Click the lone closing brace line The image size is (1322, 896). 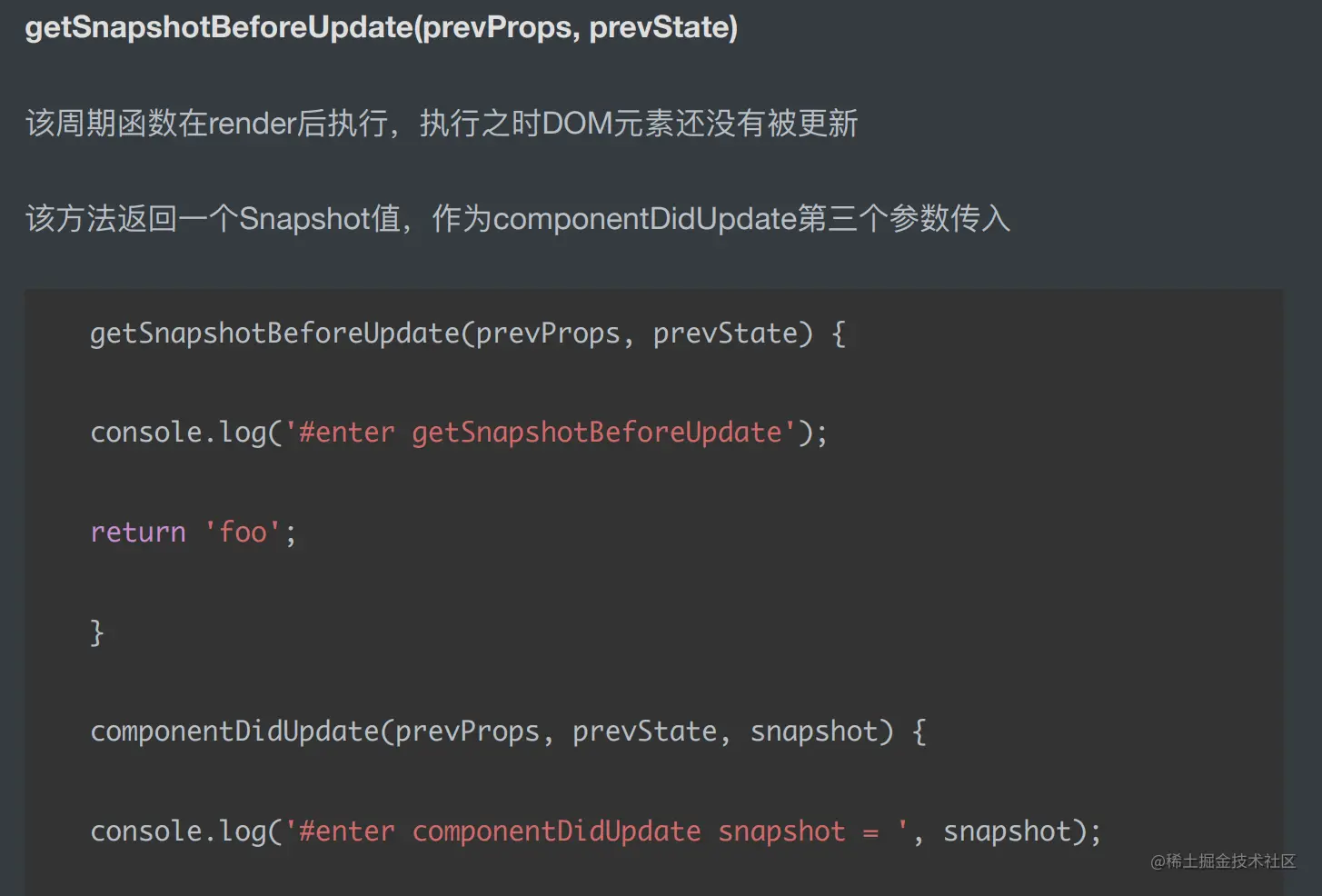[97, 632]
